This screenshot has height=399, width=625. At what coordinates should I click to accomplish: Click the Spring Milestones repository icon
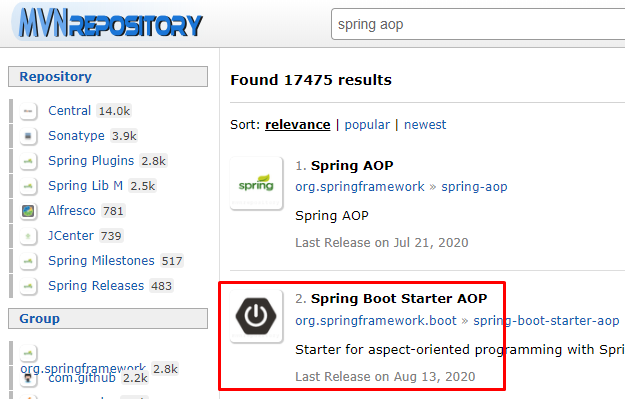pyautogui.click(x=28, y=261)
